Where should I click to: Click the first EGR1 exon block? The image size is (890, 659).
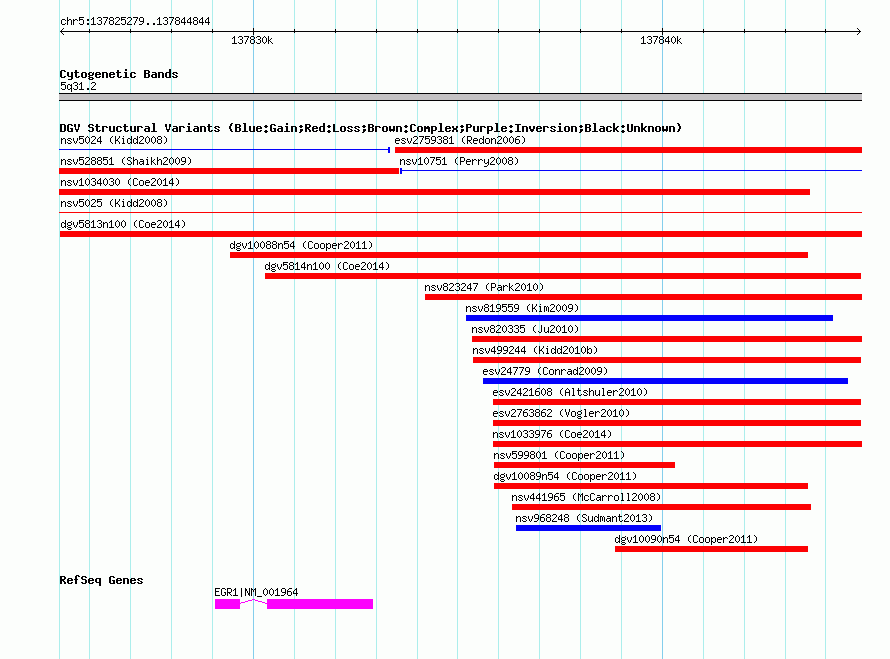(x=228, y=604)
